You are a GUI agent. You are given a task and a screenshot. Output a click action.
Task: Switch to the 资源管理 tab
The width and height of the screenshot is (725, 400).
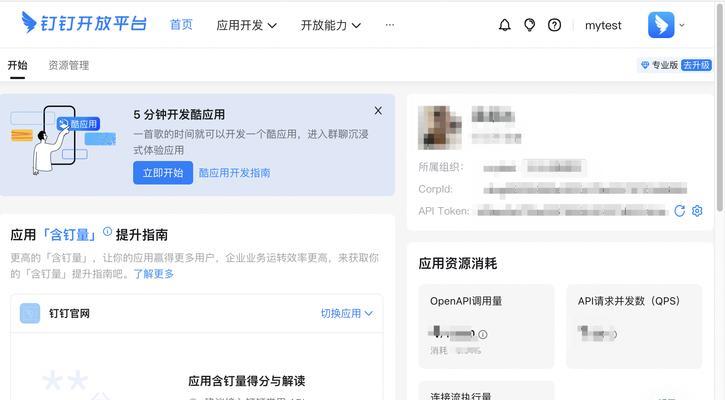pos(68,65)
